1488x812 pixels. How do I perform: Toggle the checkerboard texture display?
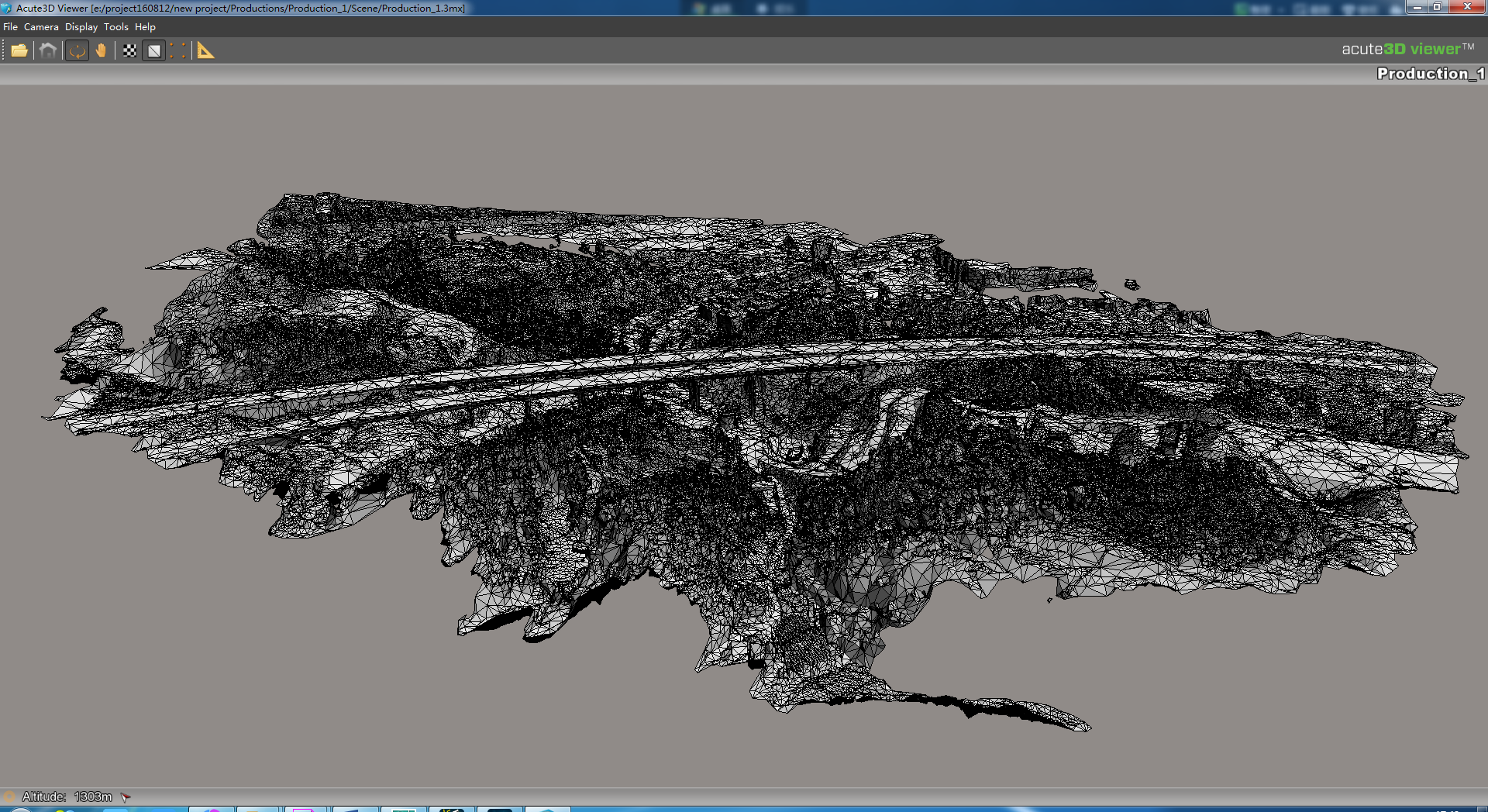point(129,51)
